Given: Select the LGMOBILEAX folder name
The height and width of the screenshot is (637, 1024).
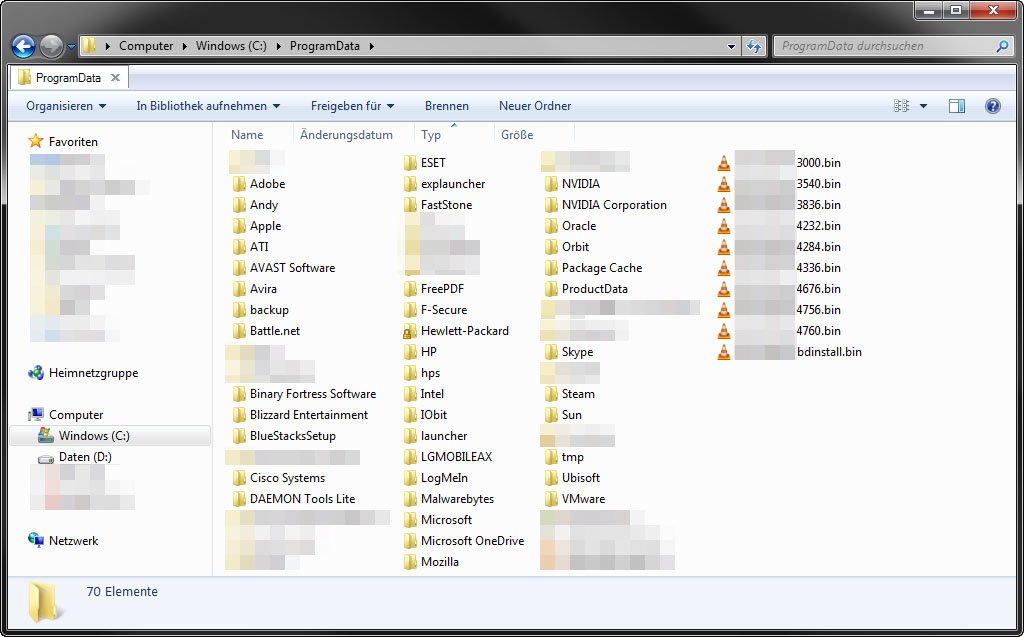Looking at the screenshot, I should 456,457.
